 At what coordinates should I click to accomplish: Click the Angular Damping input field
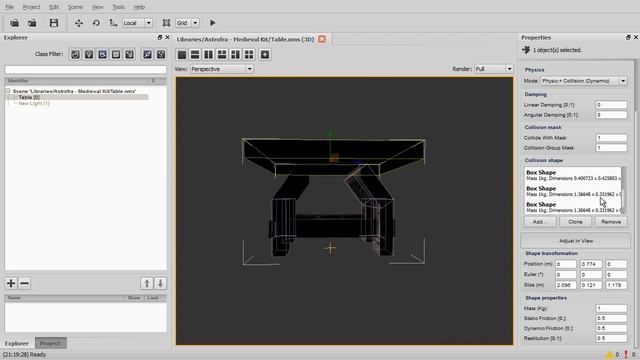pyautogui.click(x=611, y=115)
